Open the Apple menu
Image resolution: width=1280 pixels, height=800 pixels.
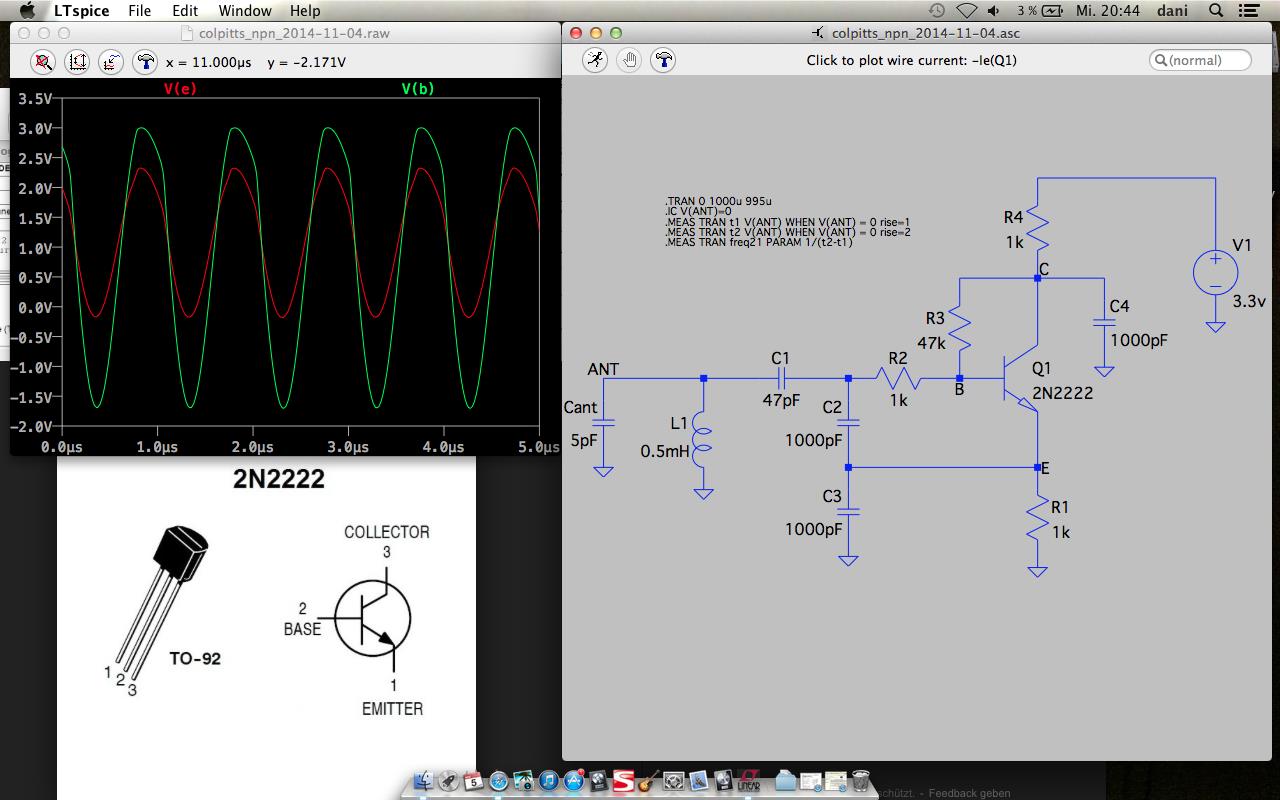26,10
